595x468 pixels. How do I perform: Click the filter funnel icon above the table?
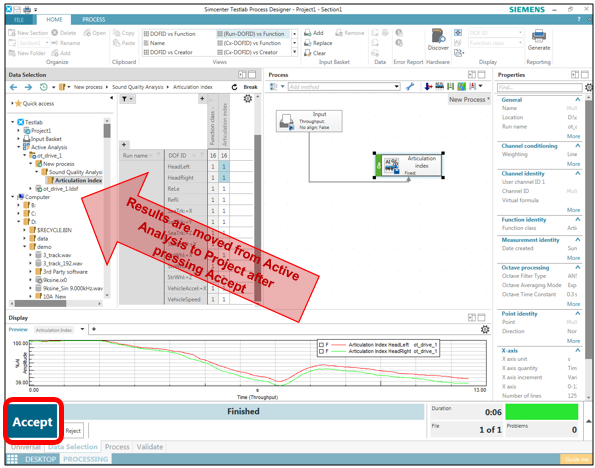click(x=124, y=99)
